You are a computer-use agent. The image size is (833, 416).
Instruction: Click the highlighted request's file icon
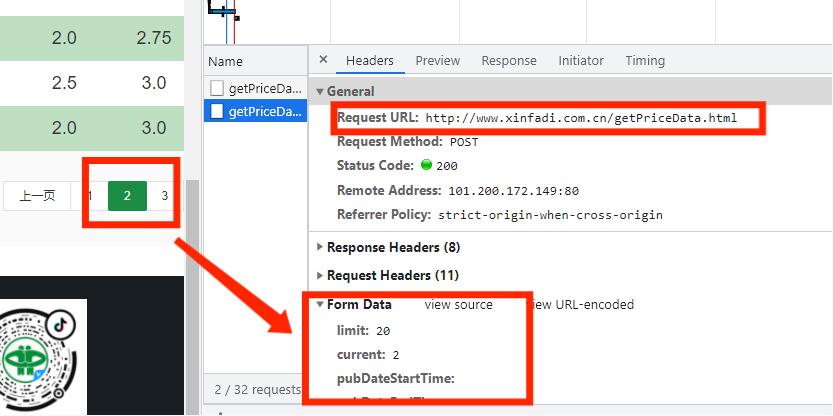coord(216,111)
